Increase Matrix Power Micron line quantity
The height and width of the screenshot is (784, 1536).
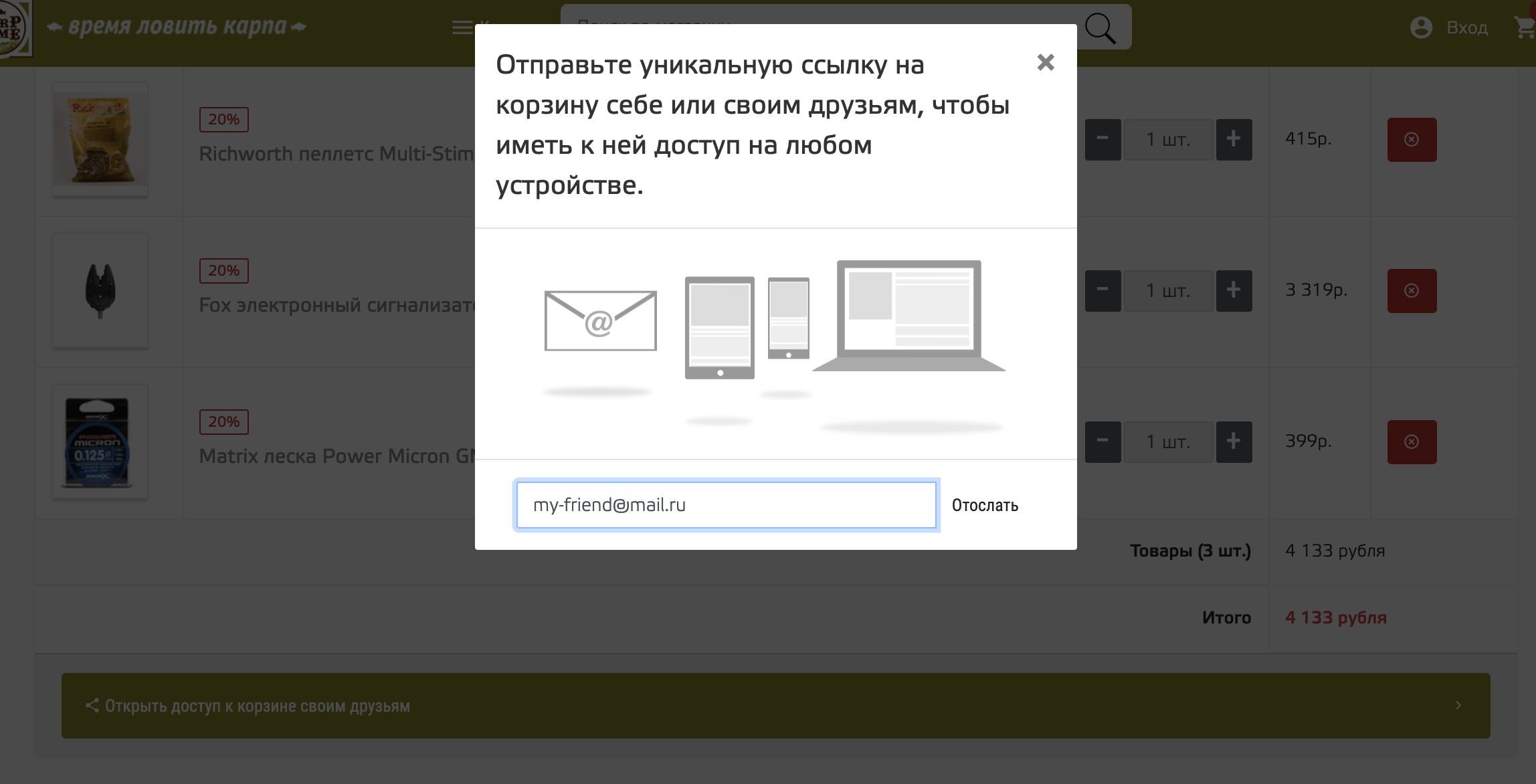click(1234, 442)
